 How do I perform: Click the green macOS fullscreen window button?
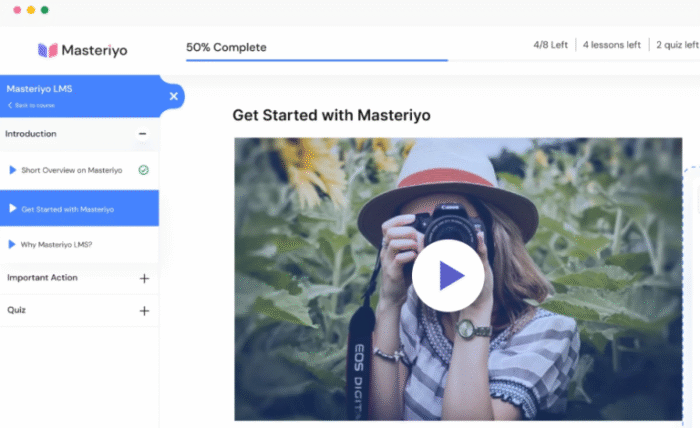pos(45,9)
